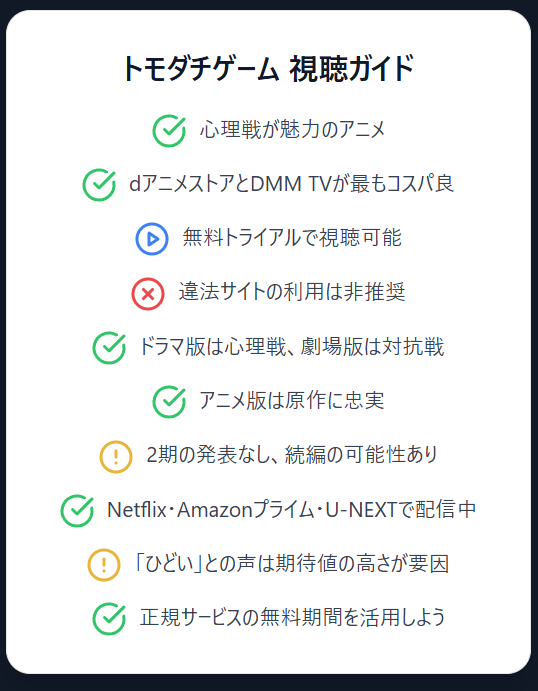538x691 pixels.
Task: Select the title トモダチゲーム 視聴ガイド
Action: pos(268,69)
